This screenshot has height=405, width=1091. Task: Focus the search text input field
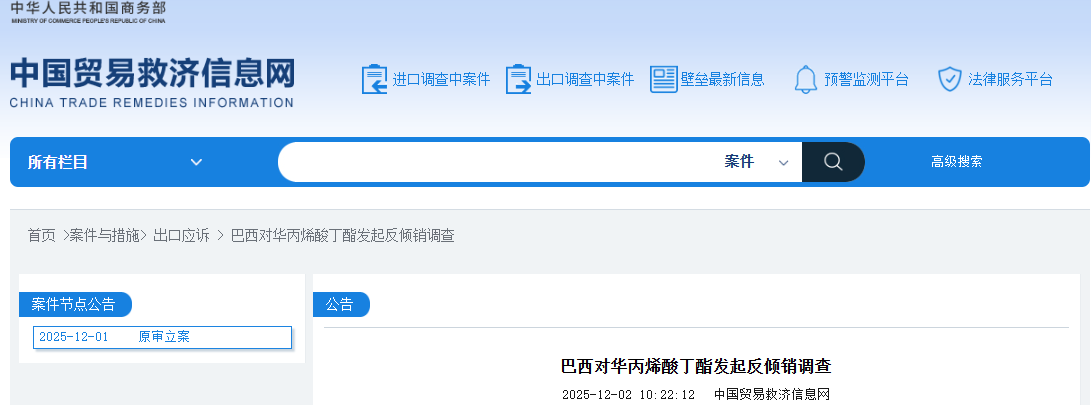coord(500,162)
